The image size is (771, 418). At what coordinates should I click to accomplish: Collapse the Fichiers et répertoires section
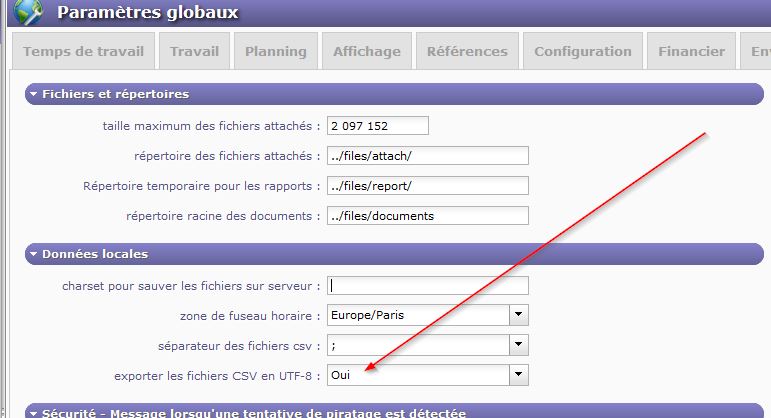click(33, 94)
